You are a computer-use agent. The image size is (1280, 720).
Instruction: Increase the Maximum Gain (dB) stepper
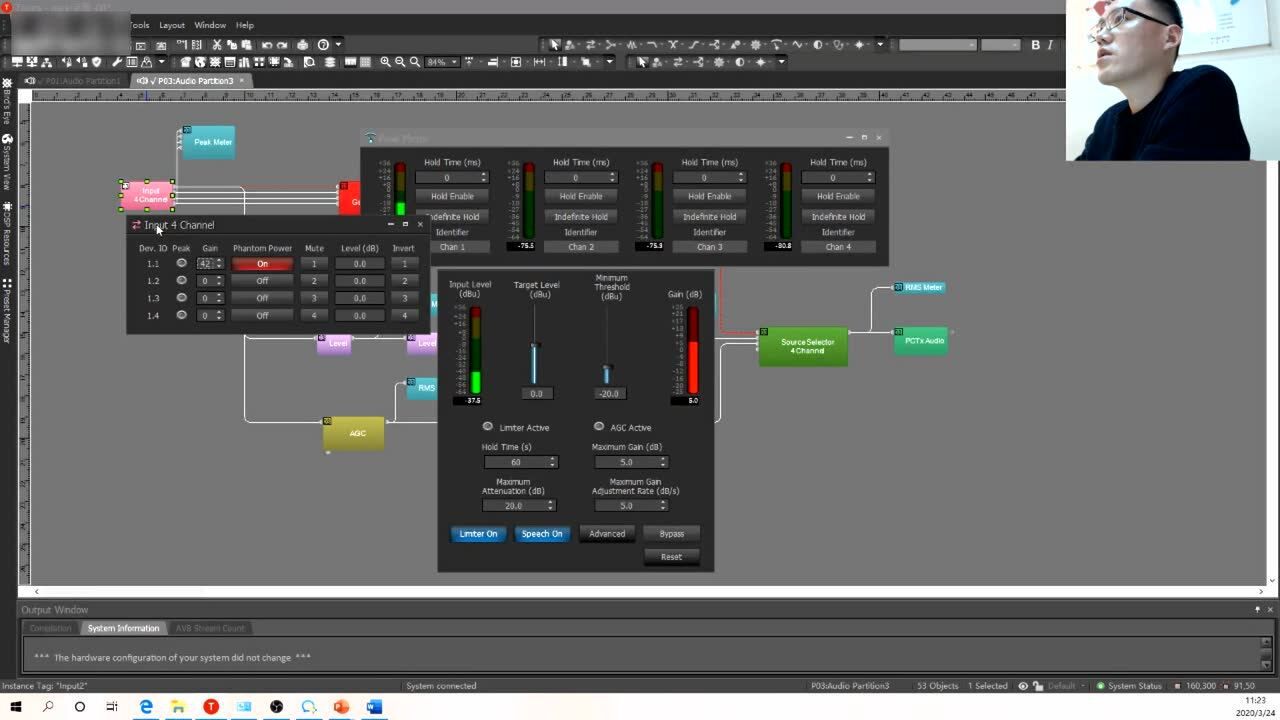pyautogui.click(x=663, y=459)
